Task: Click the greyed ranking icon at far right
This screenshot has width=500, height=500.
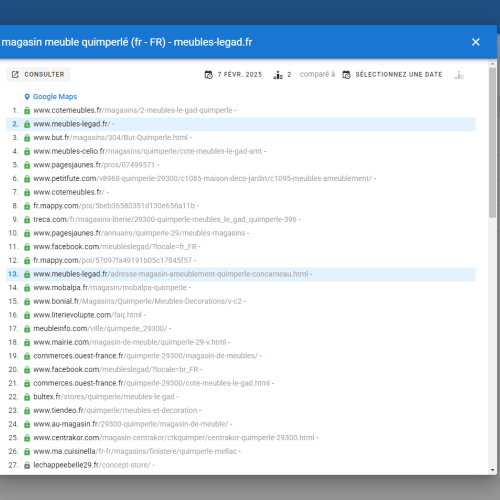Action: pyautogui.click(x=459, y=75)
